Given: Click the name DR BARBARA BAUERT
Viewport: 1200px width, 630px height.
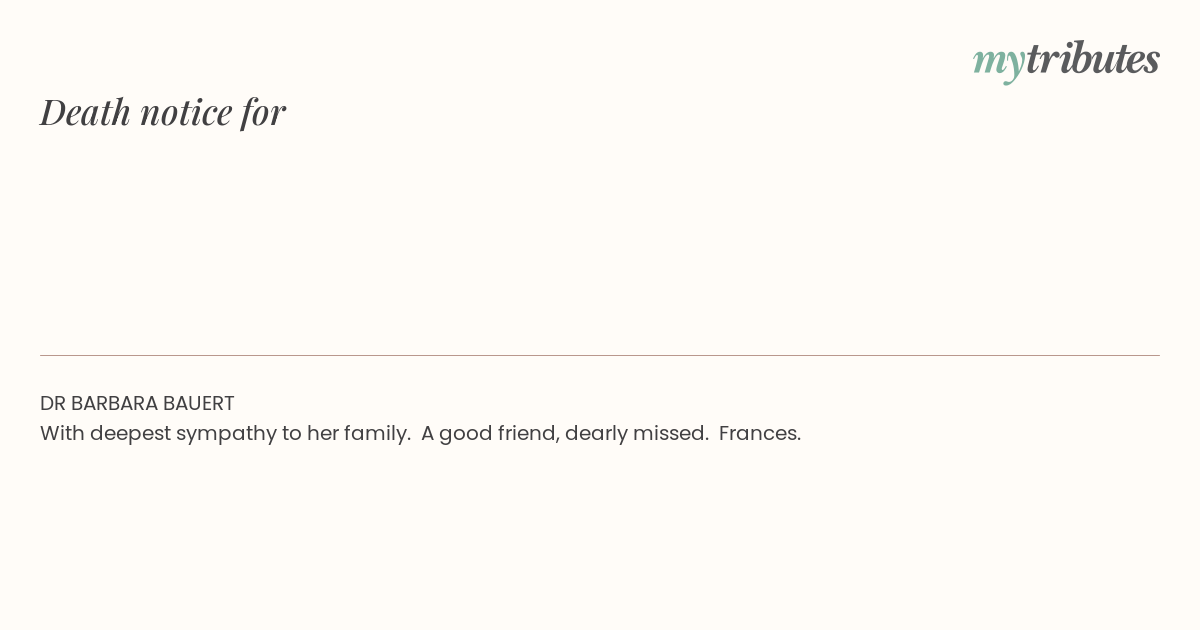Looking at the screenshot, I should pyautogui.click(x=137, y=403).
